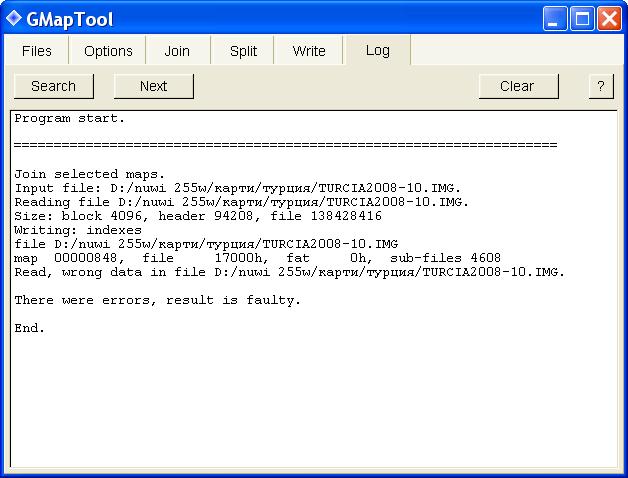The width and height of the screenshot is (628, 478).
Task: Click the 'Reading file' log line
Action: click(241, 202)
